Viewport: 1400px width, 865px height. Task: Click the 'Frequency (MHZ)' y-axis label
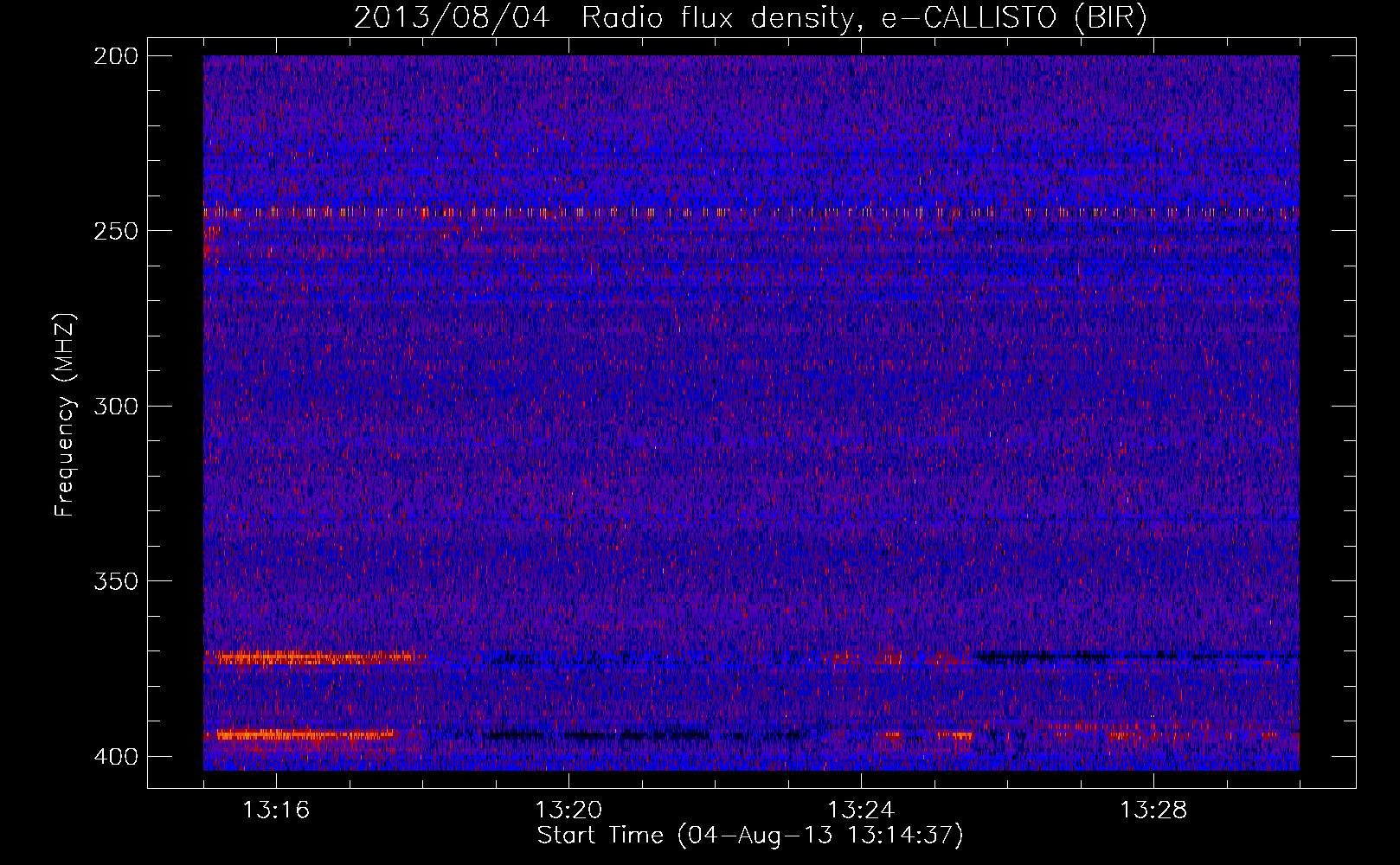(x=65, y=415)
